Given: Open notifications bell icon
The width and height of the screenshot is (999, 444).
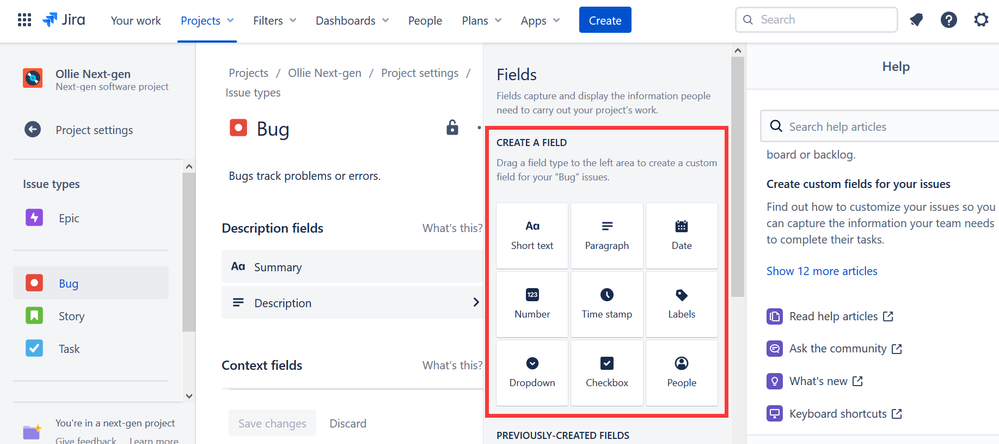Looking at the screenshot, I should 916,20.
